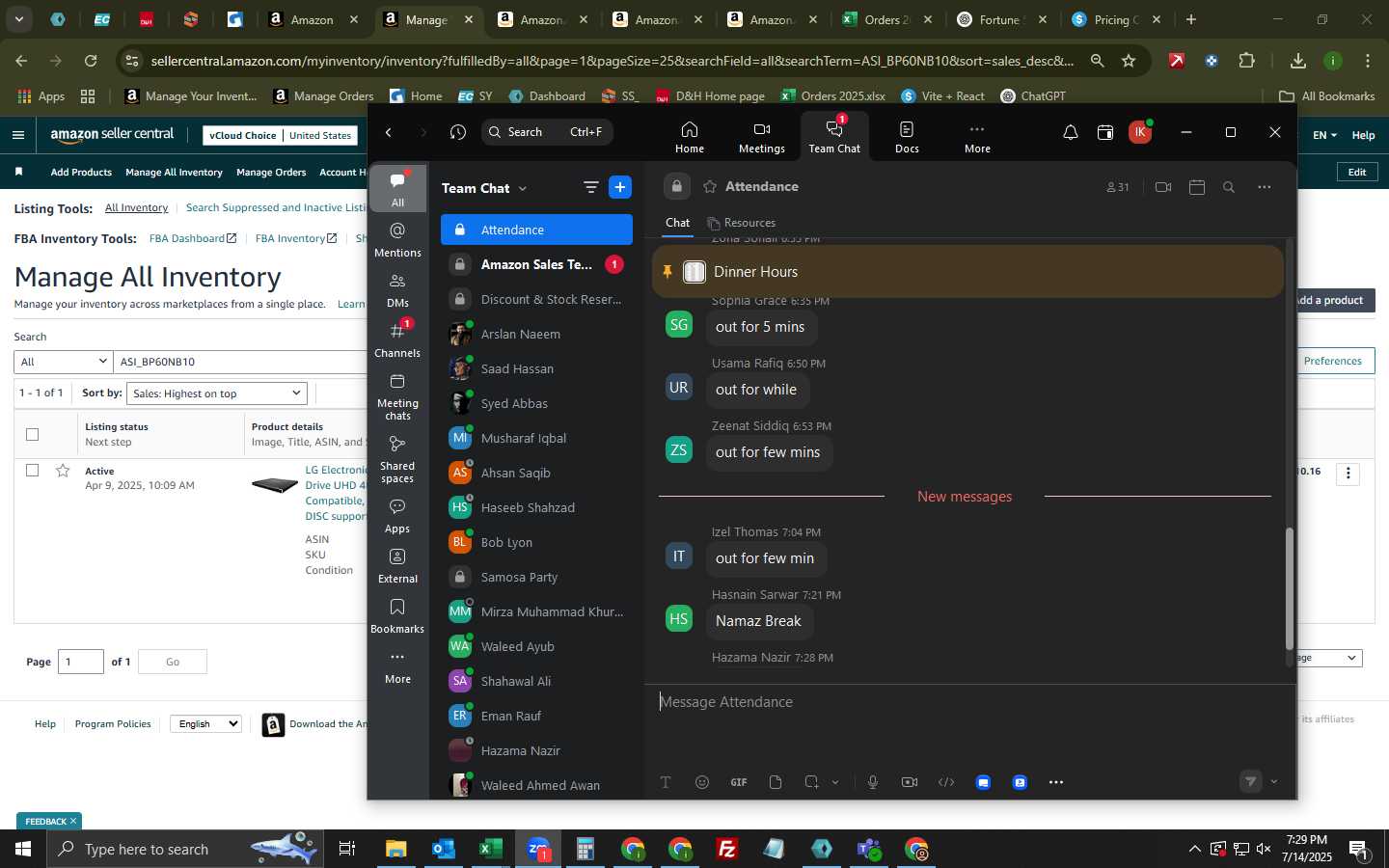Switch to Resources tab
This screenshot has width=1389, height=868.
tap(741, 223)
